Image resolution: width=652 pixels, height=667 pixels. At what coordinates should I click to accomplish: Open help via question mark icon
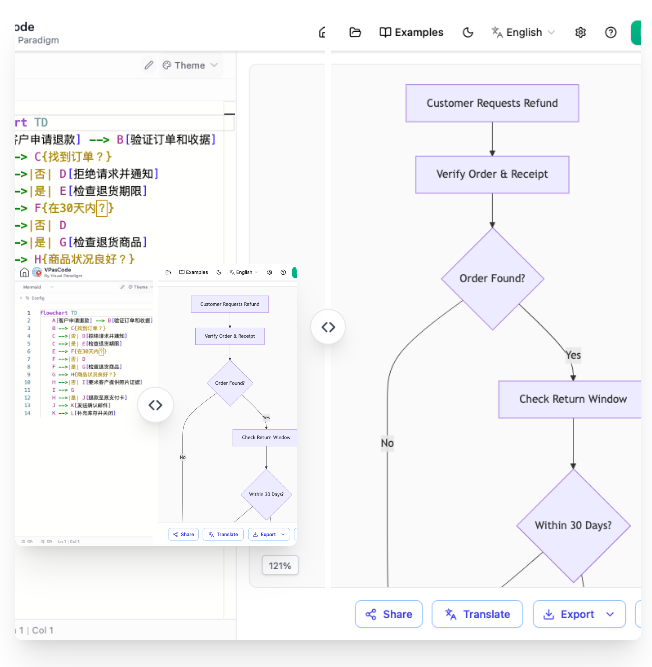pos(610,32)
